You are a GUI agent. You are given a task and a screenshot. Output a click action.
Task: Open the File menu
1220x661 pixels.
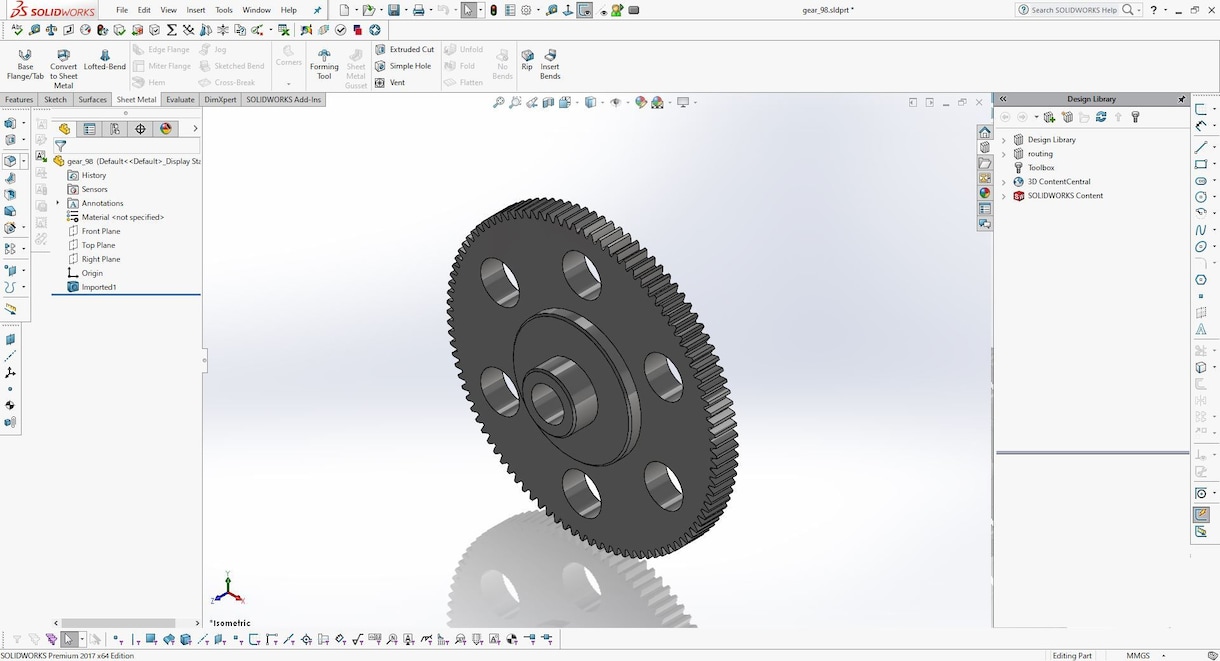tap(122, 10)
